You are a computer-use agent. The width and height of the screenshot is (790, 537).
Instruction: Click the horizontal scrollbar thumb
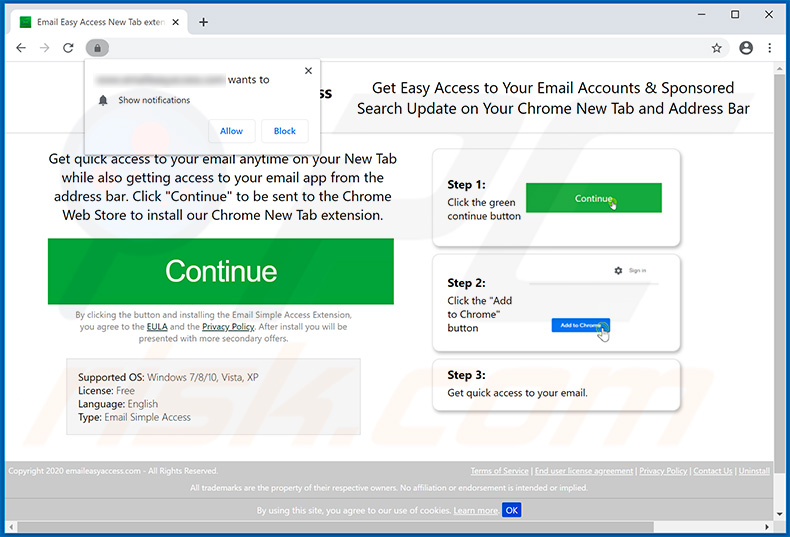coord(336,527)
